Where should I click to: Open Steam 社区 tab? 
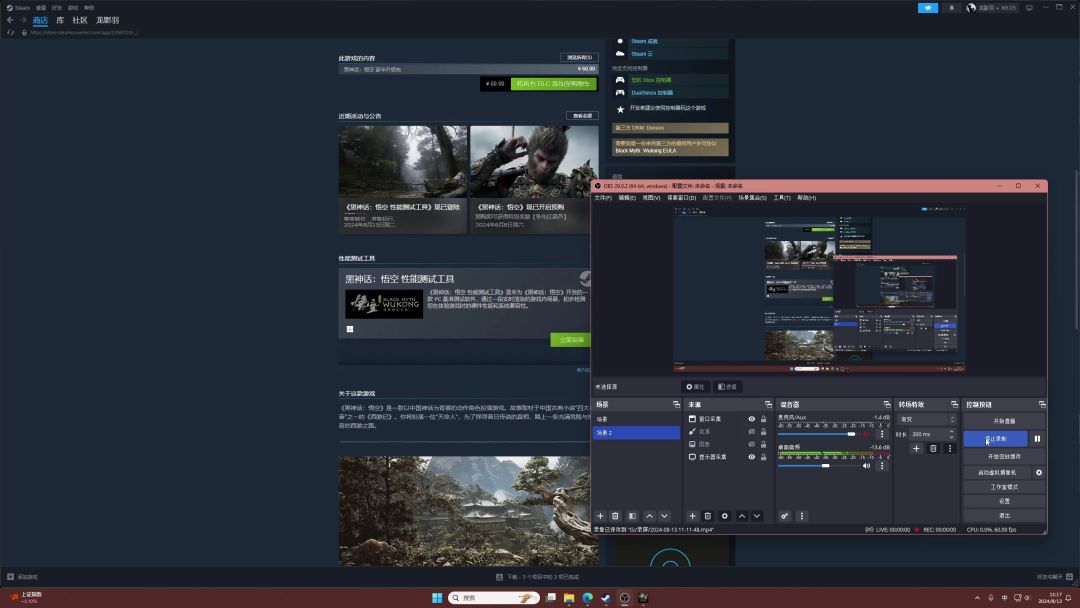click(x=80, y=20)
